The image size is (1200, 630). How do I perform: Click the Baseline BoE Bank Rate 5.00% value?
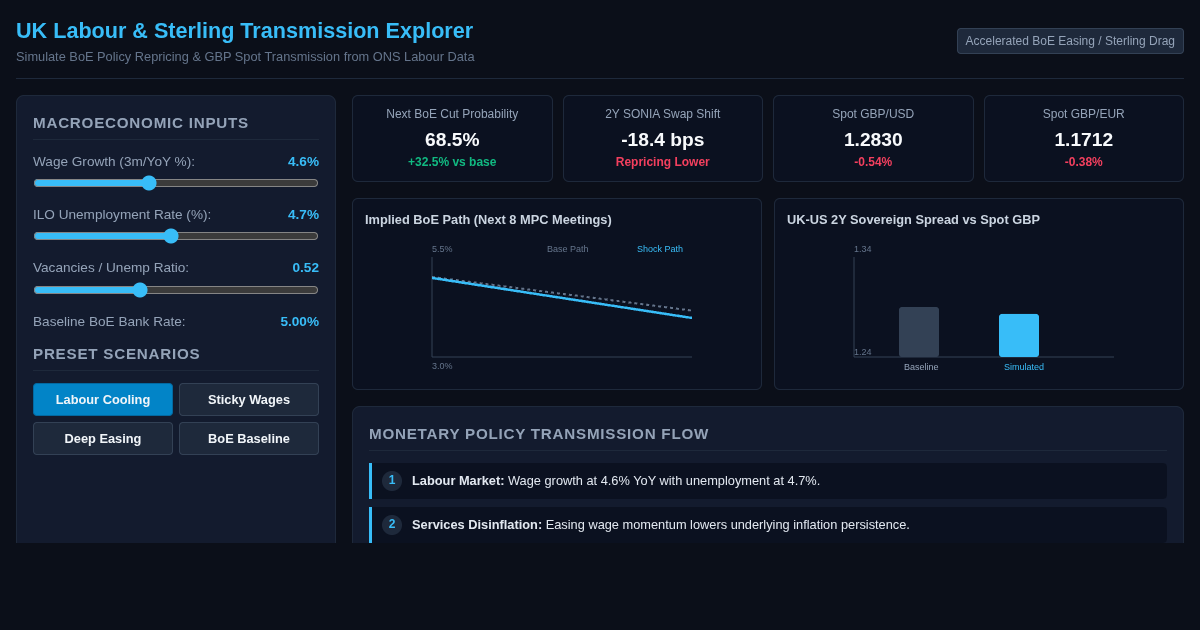(300, 321)
